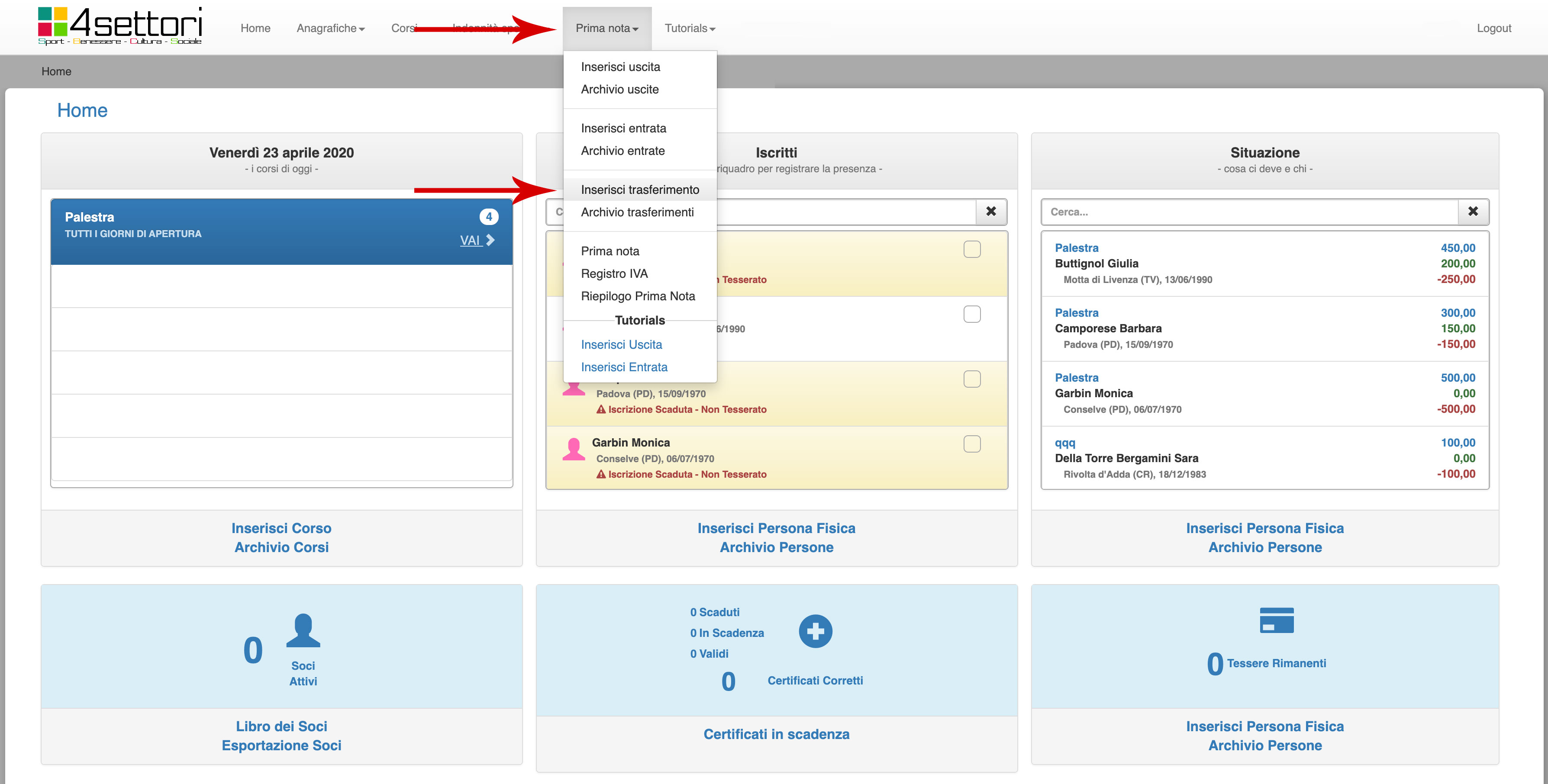
Task: Click Logout in the top bar
Action: pyautogui.click(x=1493, y=28)
